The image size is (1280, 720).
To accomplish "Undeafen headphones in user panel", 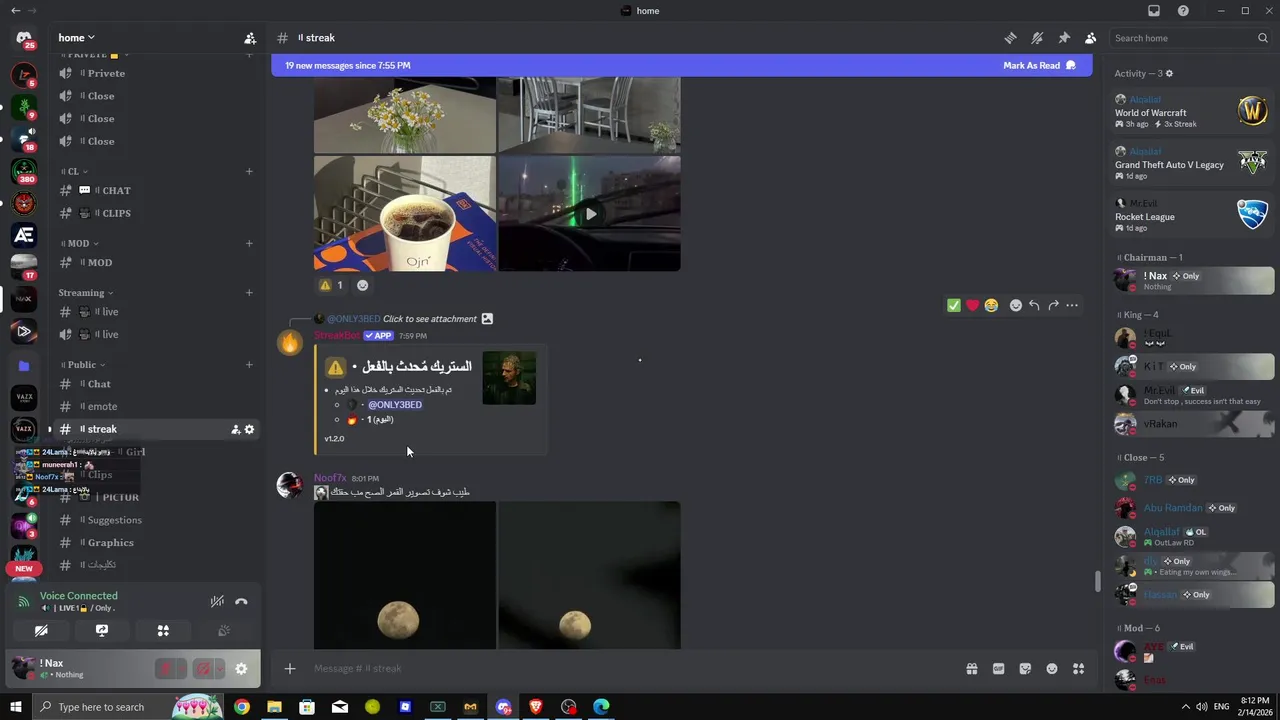I will [x=203, y=669].
